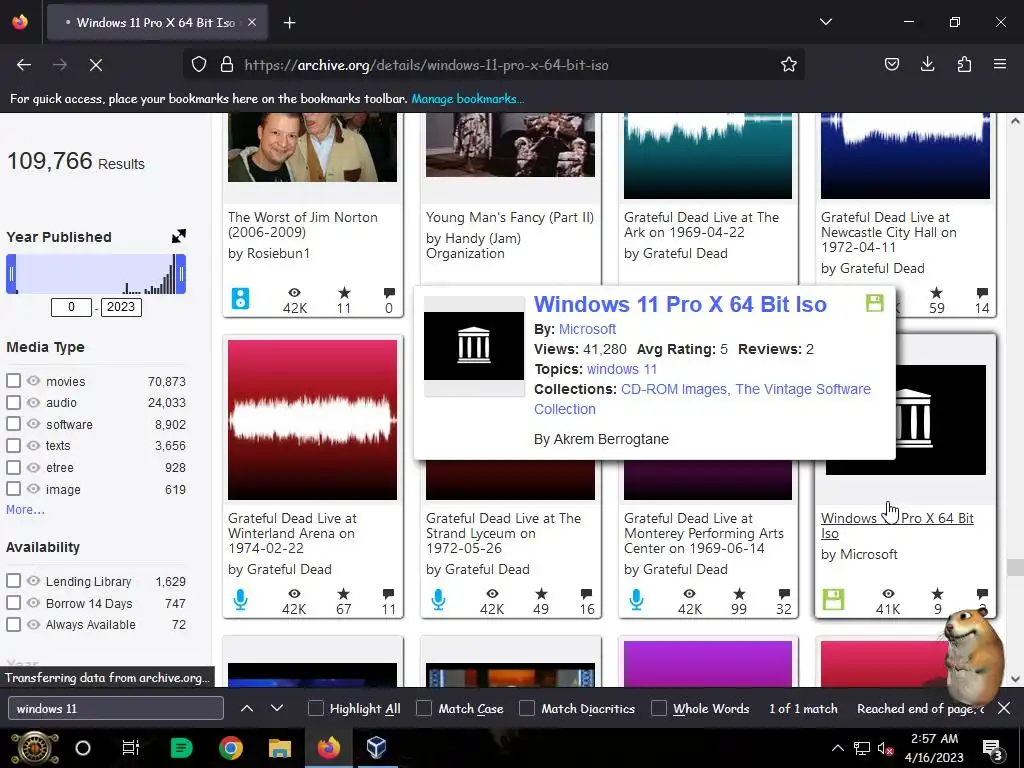
Task: Click the page vertical scrollbar thumb
Action: point(1015,568)
